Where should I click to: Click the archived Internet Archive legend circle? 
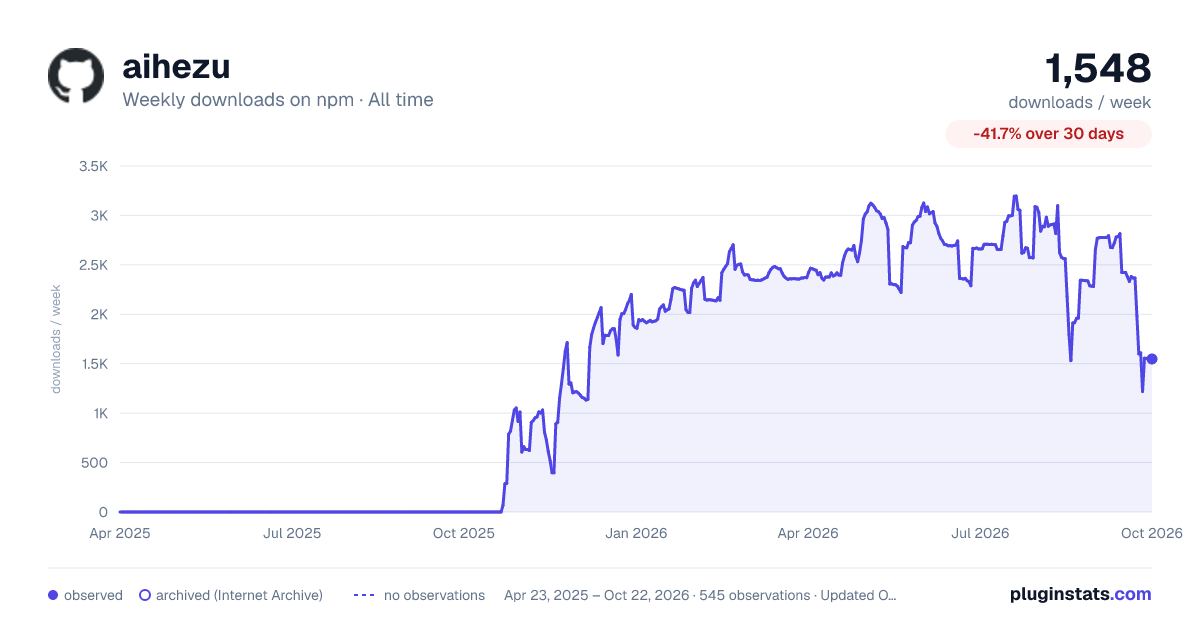[x=145, y=595]
